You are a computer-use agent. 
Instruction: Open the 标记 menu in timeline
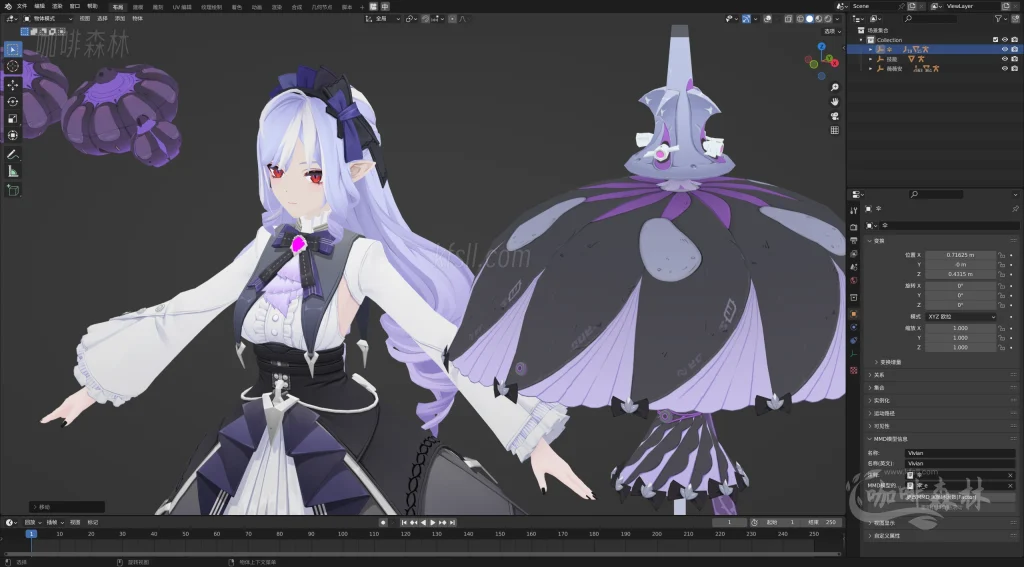click(93, 523)
